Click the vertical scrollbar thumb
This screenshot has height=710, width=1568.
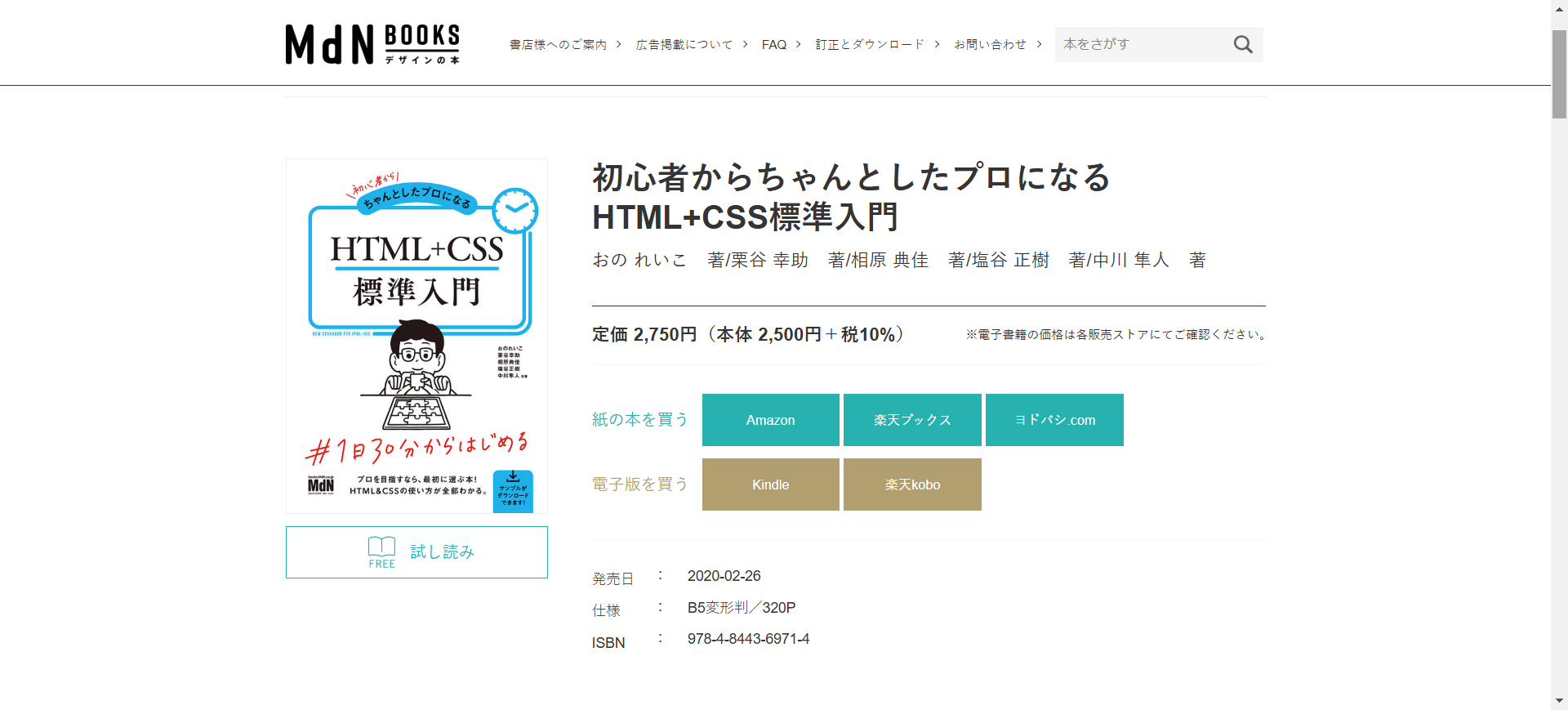coord(1559,74)
